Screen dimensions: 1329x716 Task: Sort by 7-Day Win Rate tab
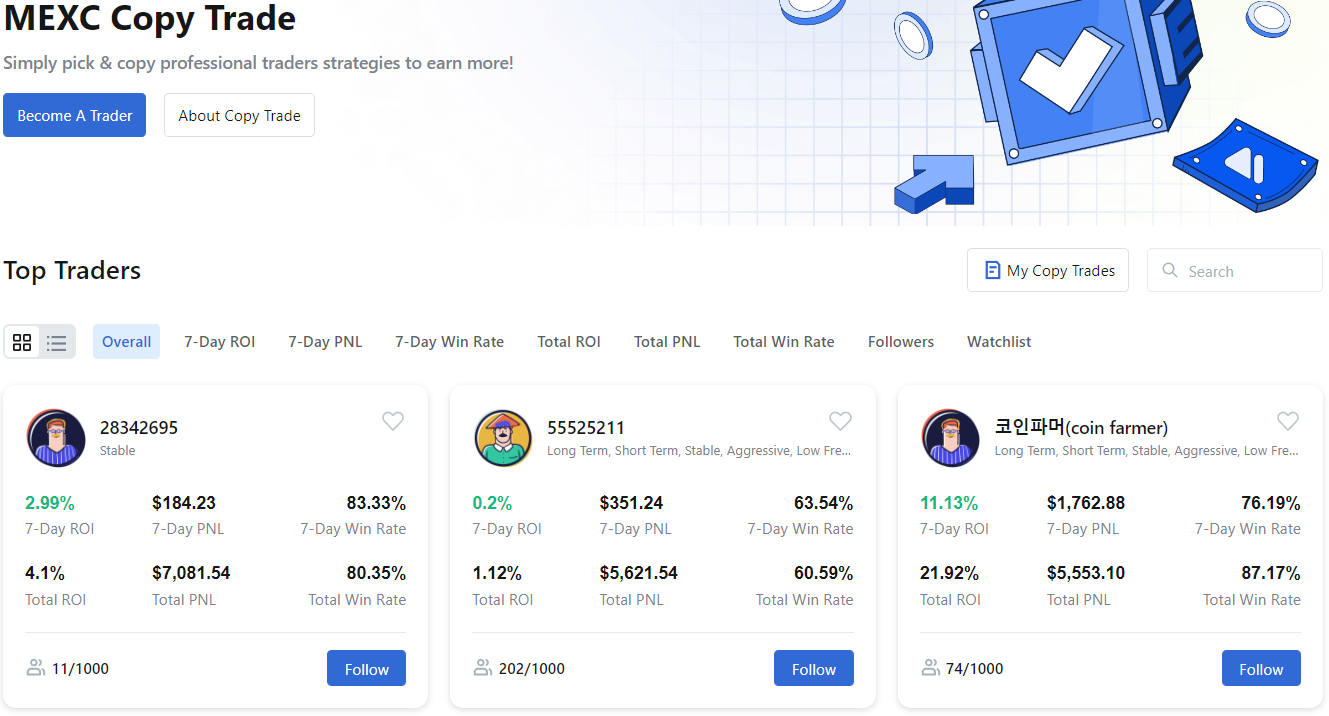click(x=449, y=342)
